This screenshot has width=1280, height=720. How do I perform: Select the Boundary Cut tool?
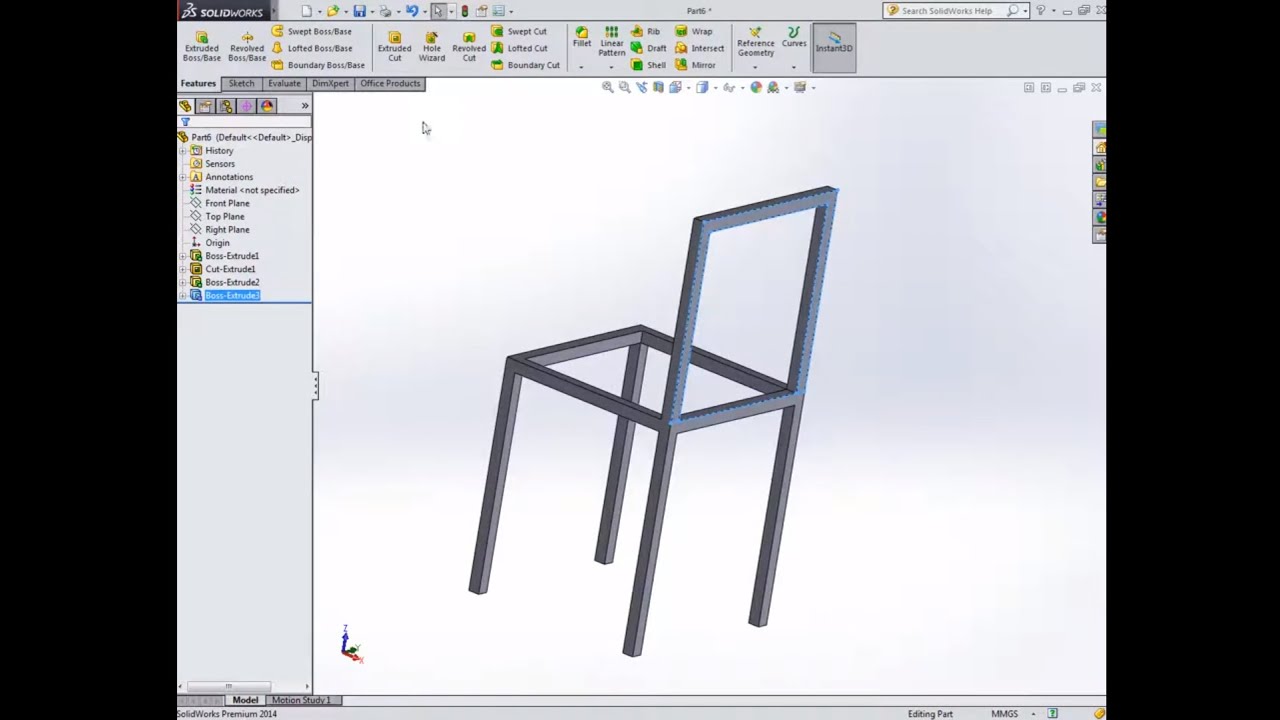(525, 65)
